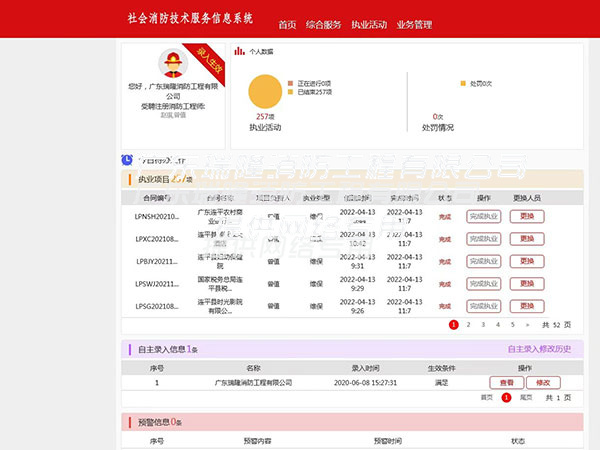Click 查看 button for 广东瑞隆消防工程有限公司
The image size is (600, 450).
click(x=506, y=382)
